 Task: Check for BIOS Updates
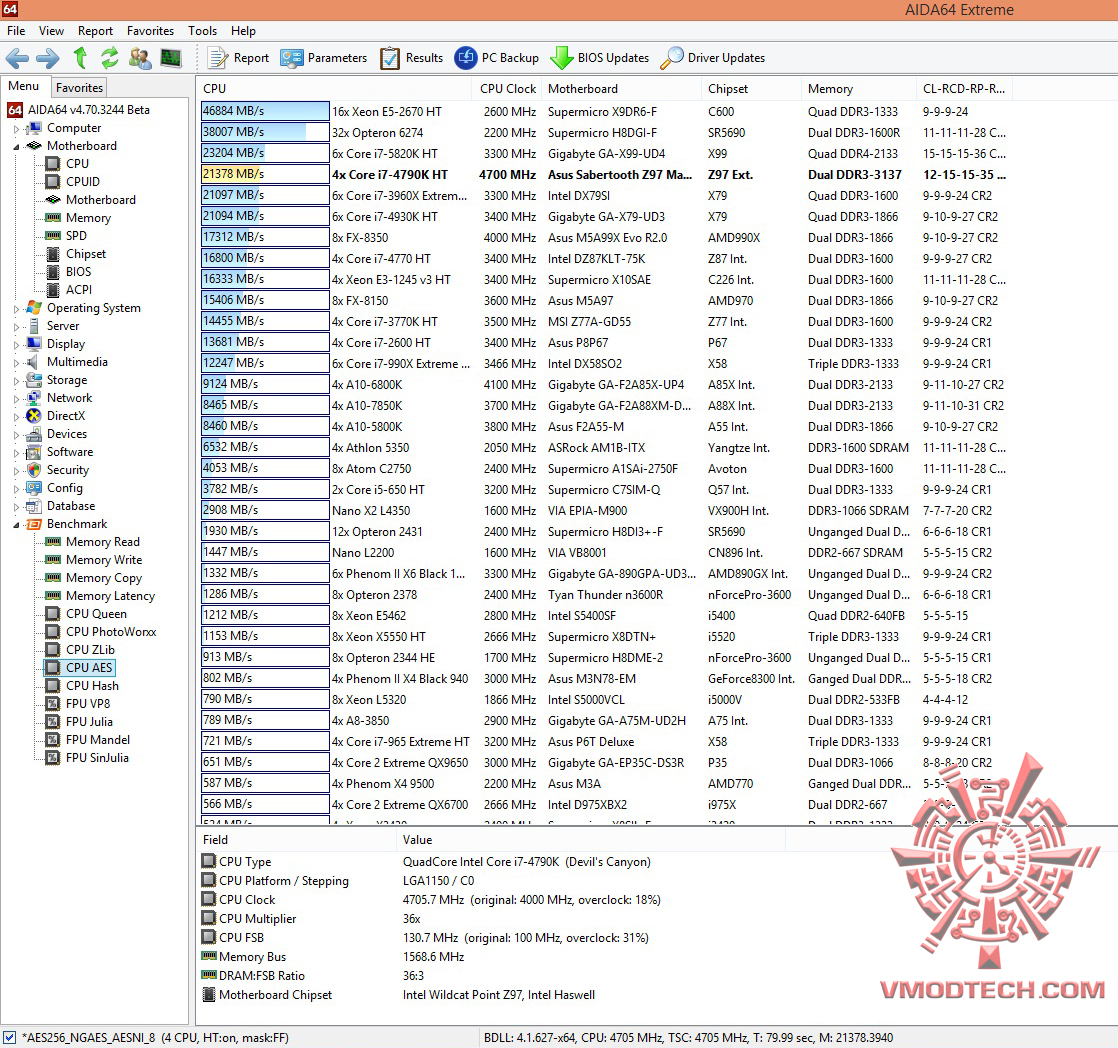pos(600,58)
